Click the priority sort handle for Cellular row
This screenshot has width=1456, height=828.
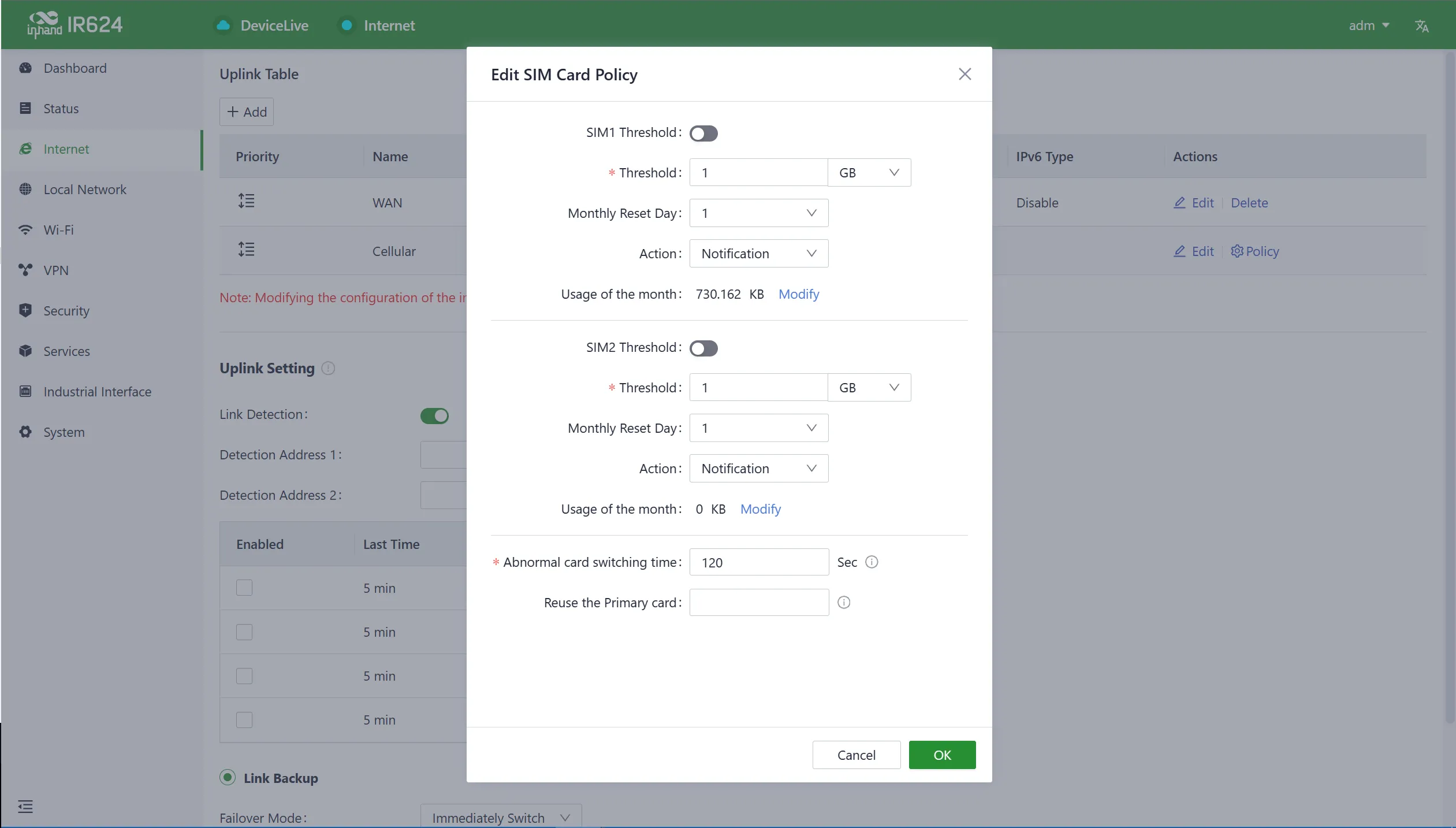tap(247, 250)
